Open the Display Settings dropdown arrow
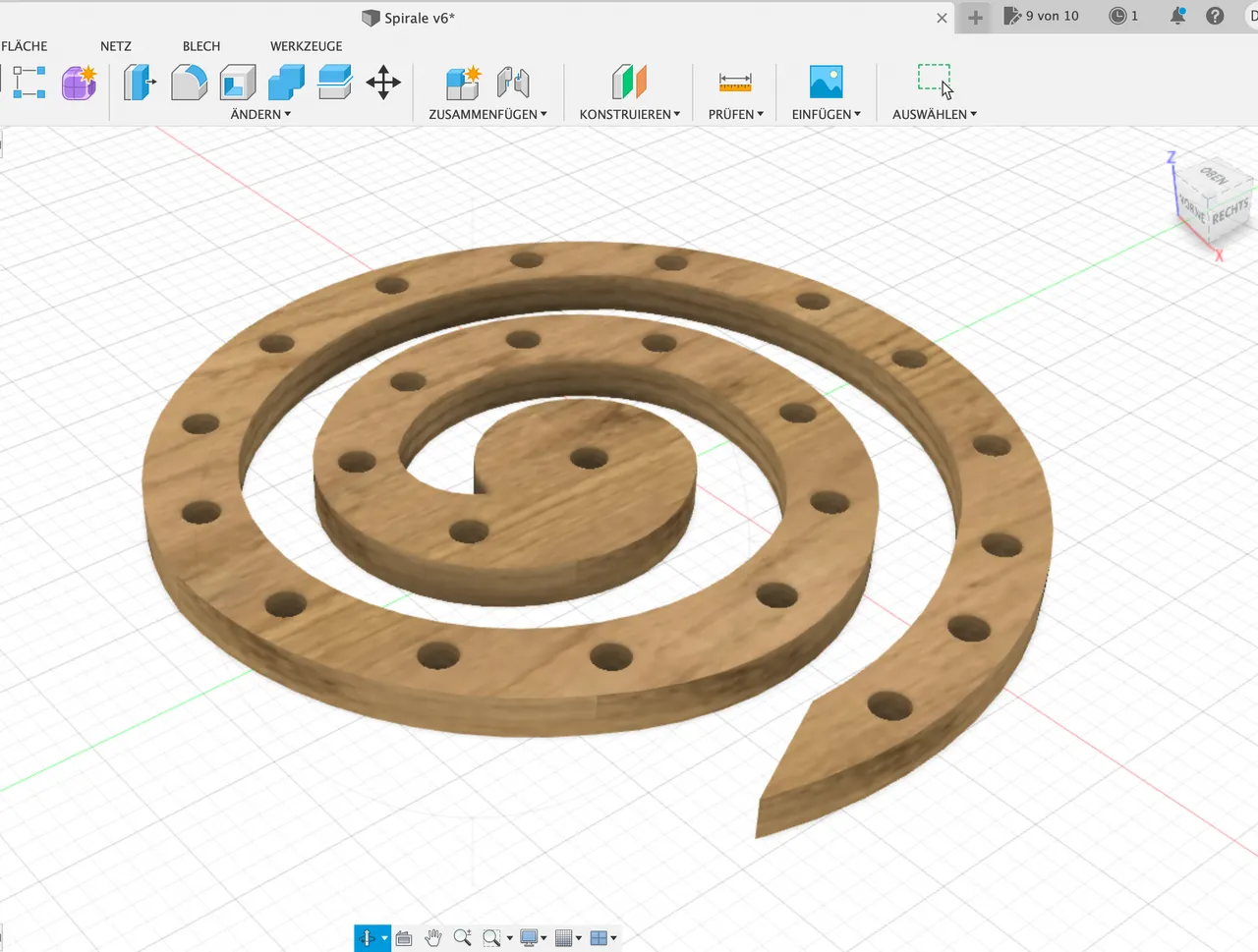The image size is (1258, 952). point(543,938)
